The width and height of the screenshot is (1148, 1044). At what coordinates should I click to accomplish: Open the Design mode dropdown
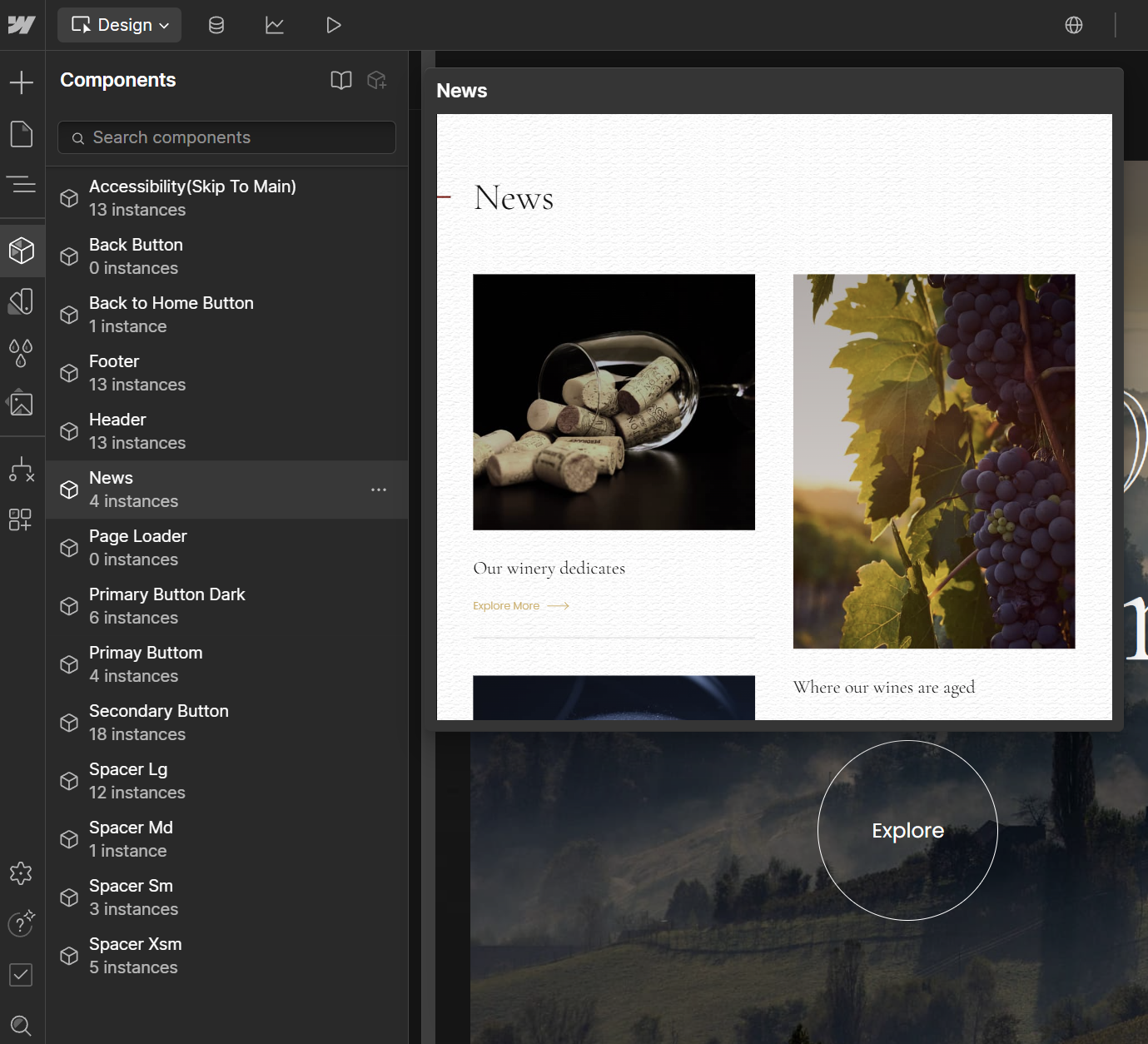point(120,25)
